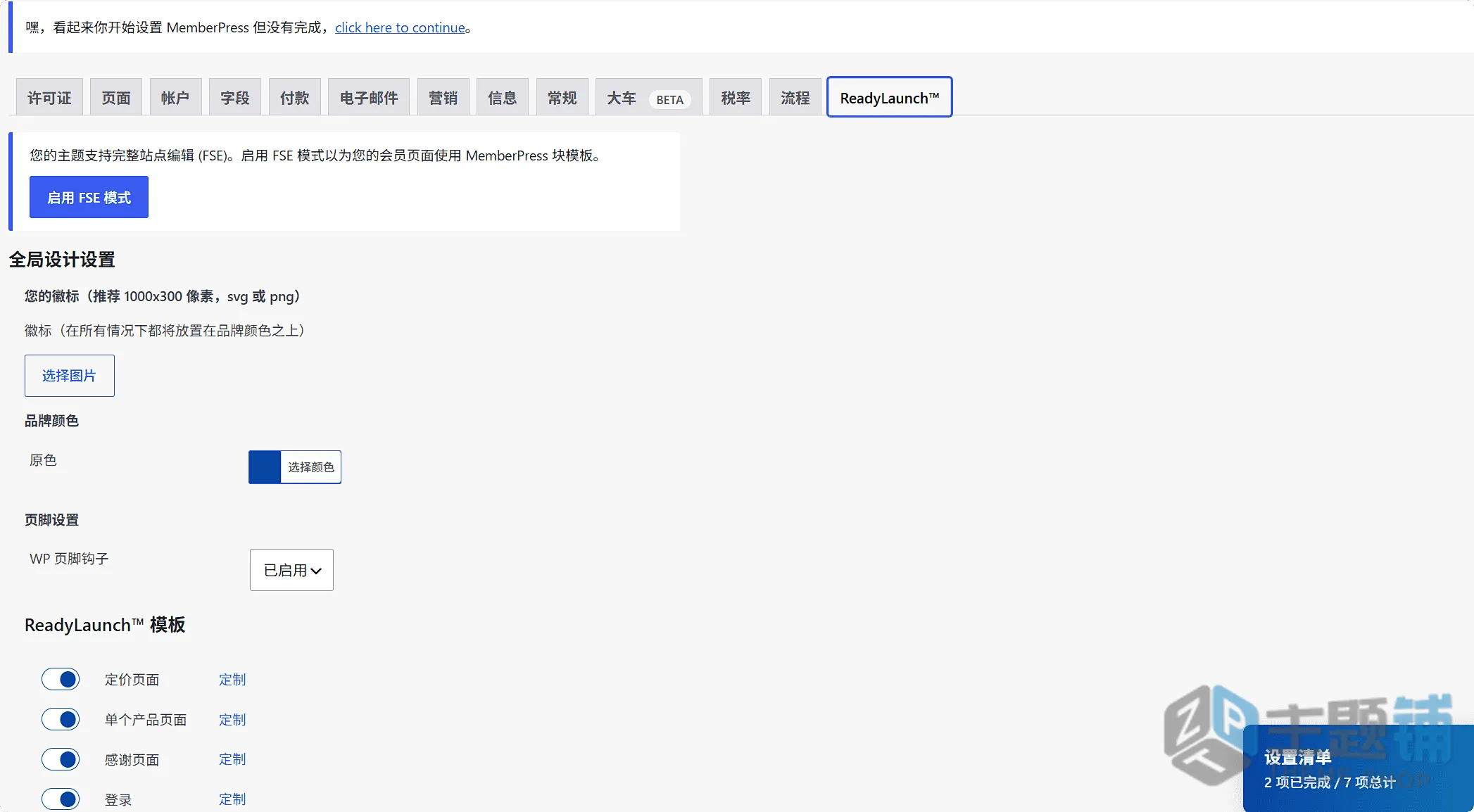The height and width of the screenshot is (812, 1474).
Task: Open the WP 页脚钩子 已启用 dropdown
Action: click(x=291, y=570)
